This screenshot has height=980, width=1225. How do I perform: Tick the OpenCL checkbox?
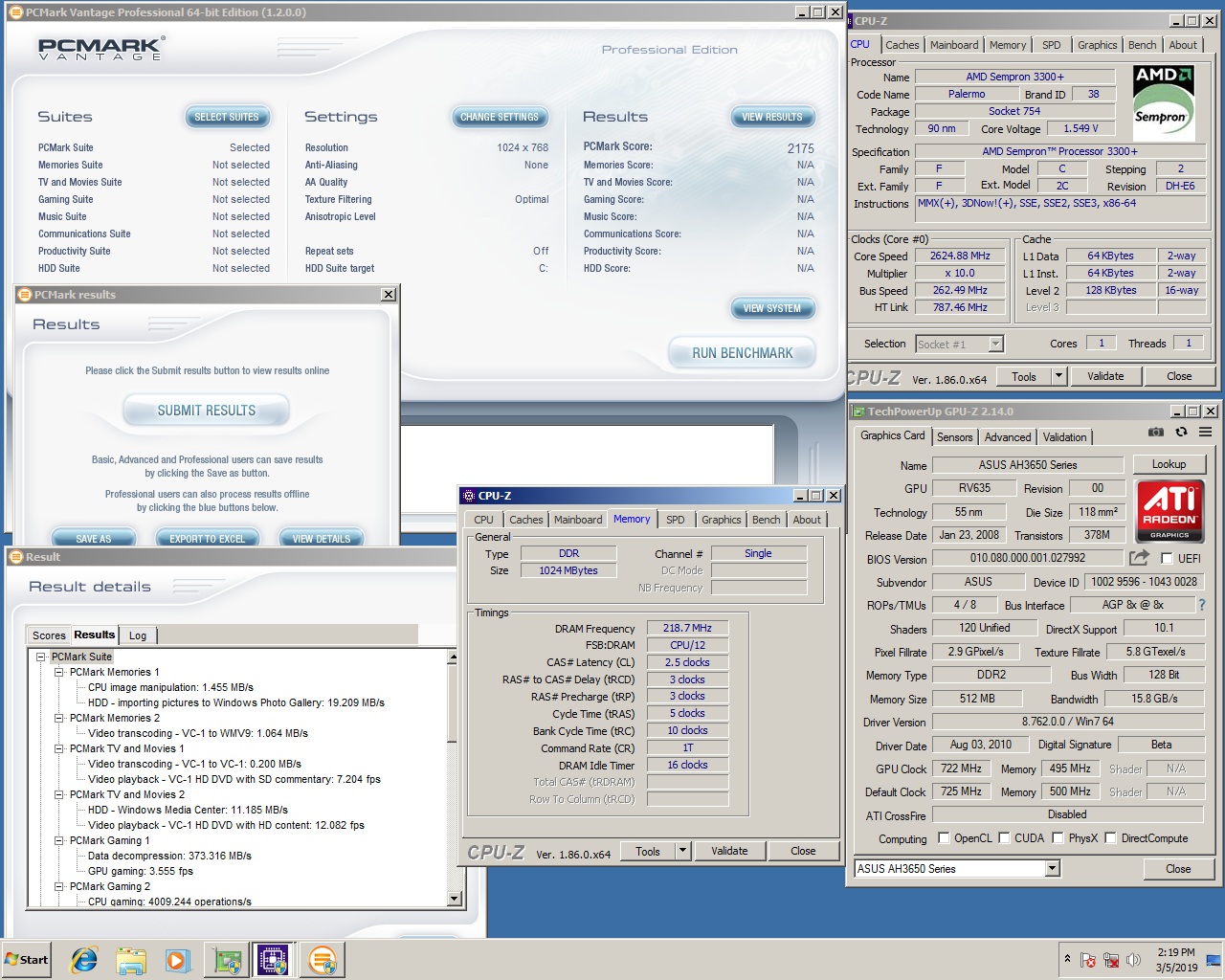[944, 838]
